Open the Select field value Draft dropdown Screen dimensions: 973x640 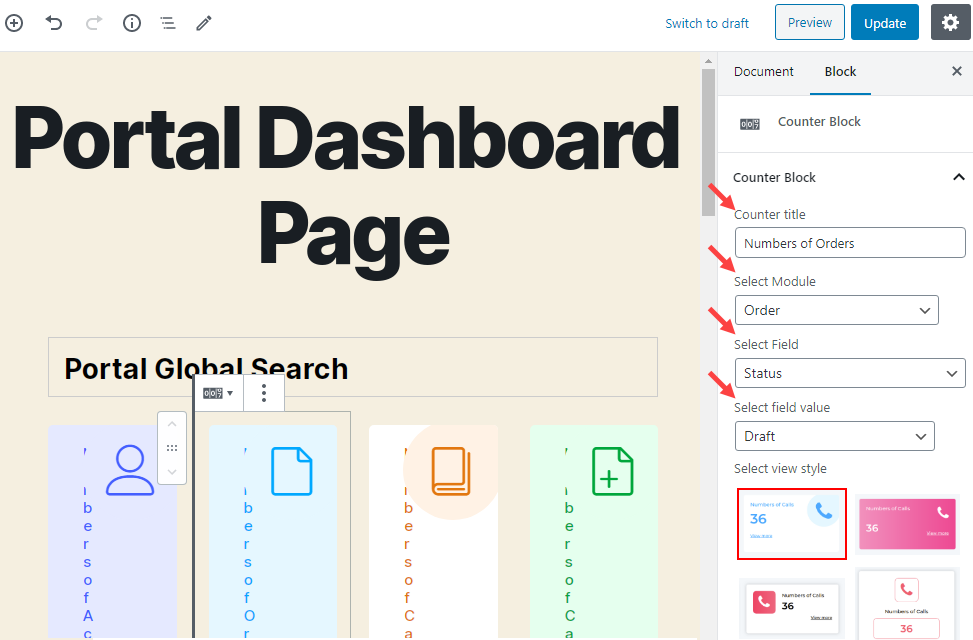[x=834, y=436]
